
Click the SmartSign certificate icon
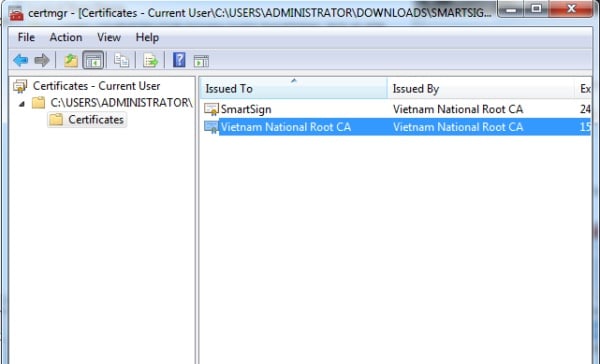point(211,109)
